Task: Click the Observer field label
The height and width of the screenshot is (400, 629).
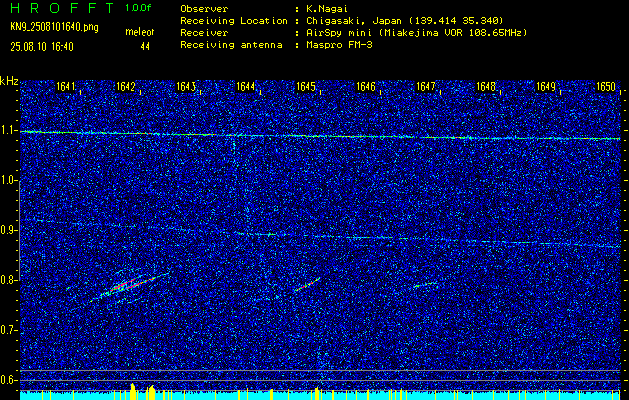Action: (x=204, y=9)
